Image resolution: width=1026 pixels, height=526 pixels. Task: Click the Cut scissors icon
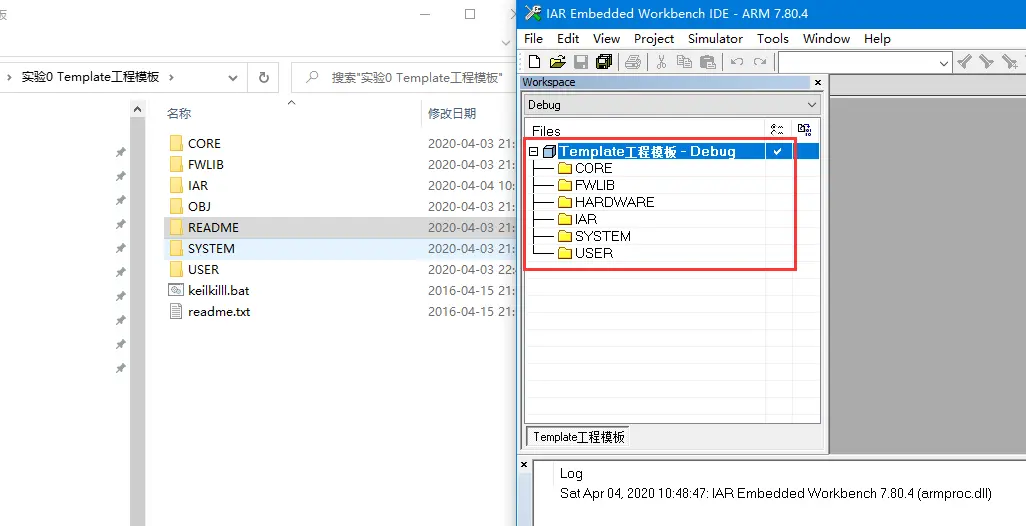click(x=661, y=62)
